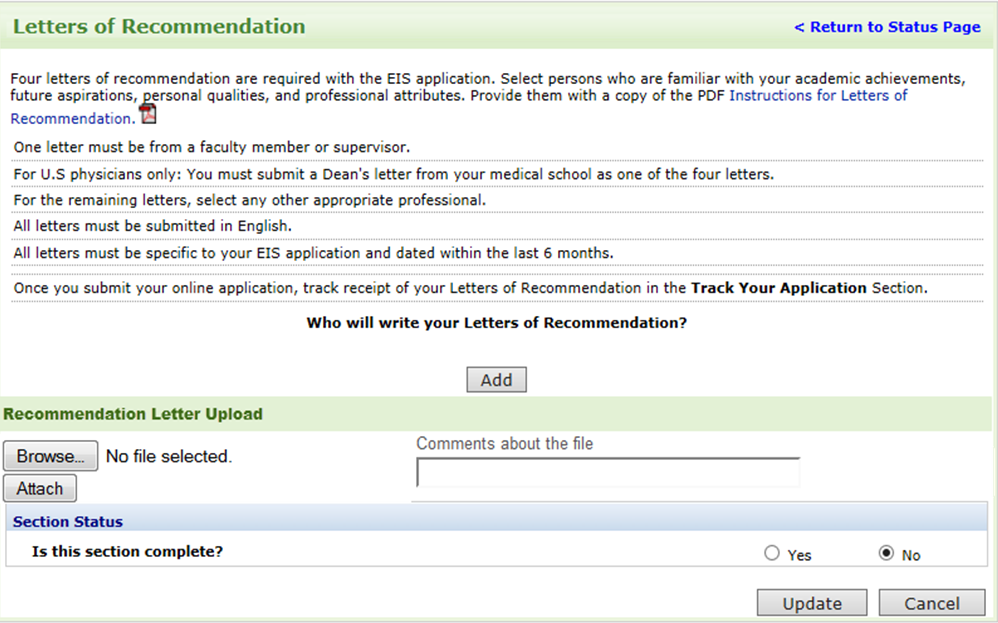Click the 'No file selected.' label

coord(168,457)
